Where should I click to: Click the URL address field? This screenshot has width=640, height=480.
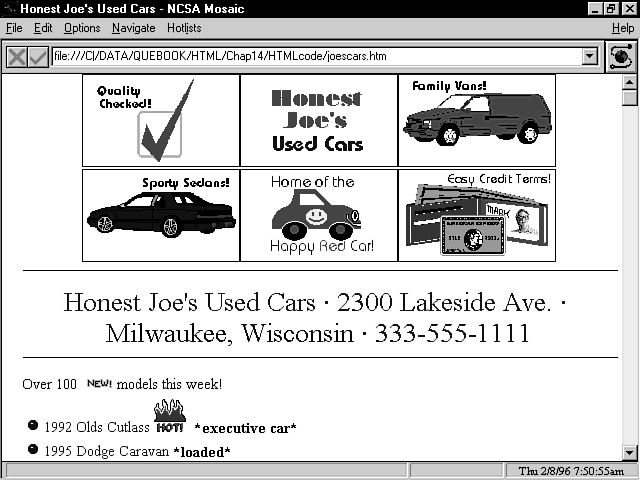[x=317, y=56]
